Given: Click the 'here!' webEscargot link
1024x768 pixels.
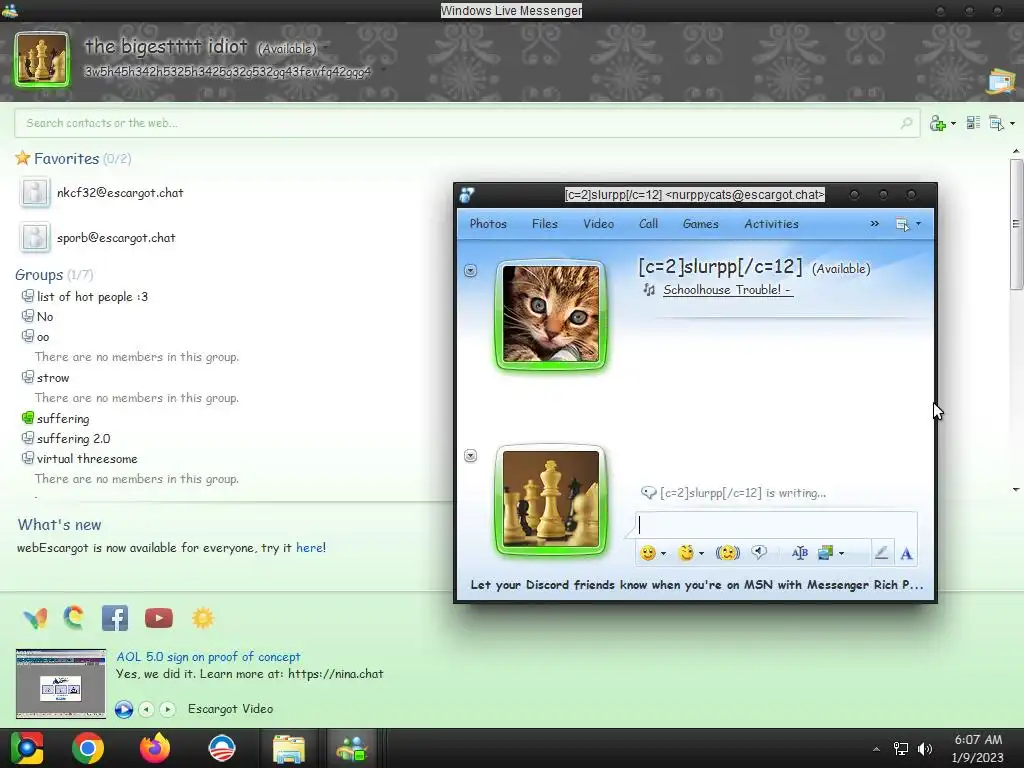Looking at the screenshot, I should point(311,548).
